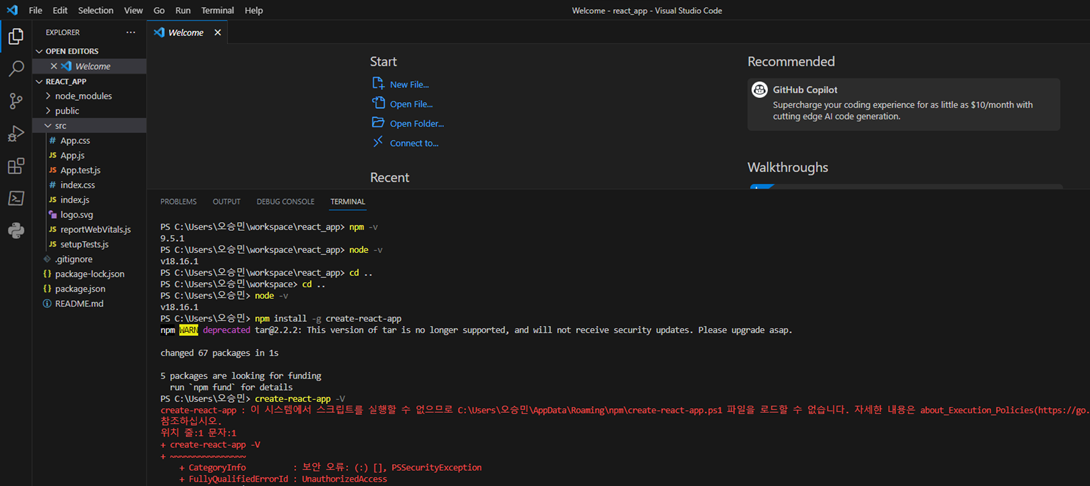The height and width of the screenshot is (486, 1090).
Task: Click the VS Code logo in title bar
Action: [x=11, y=10]
